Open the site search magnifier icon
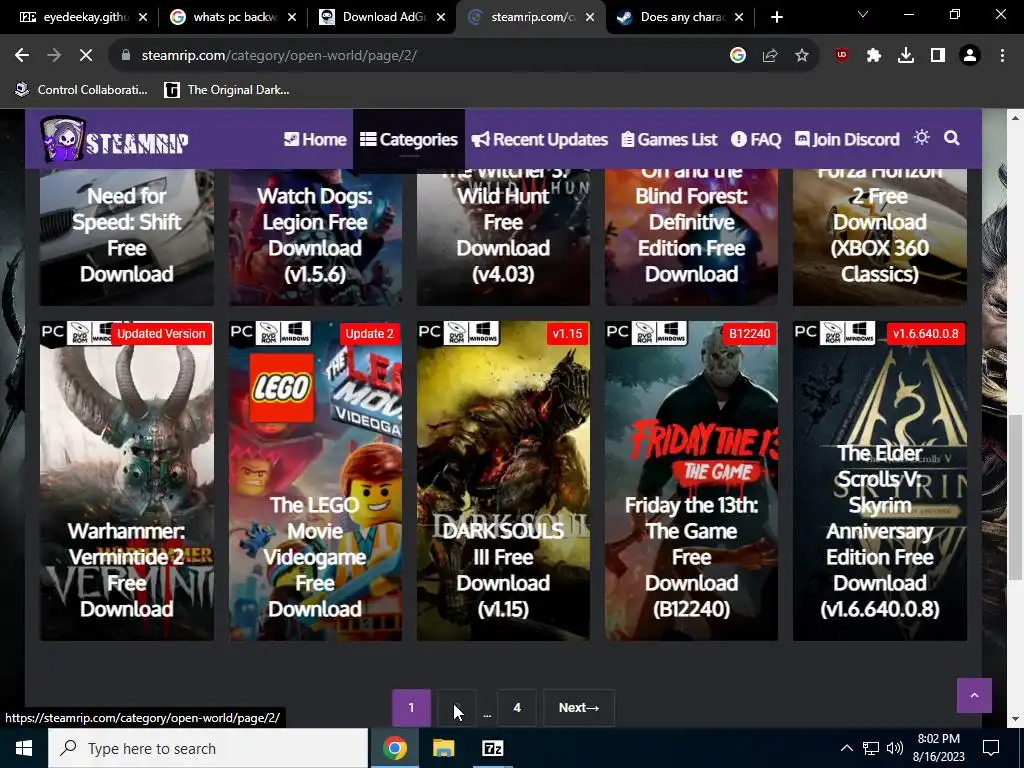 coord(952,138)
